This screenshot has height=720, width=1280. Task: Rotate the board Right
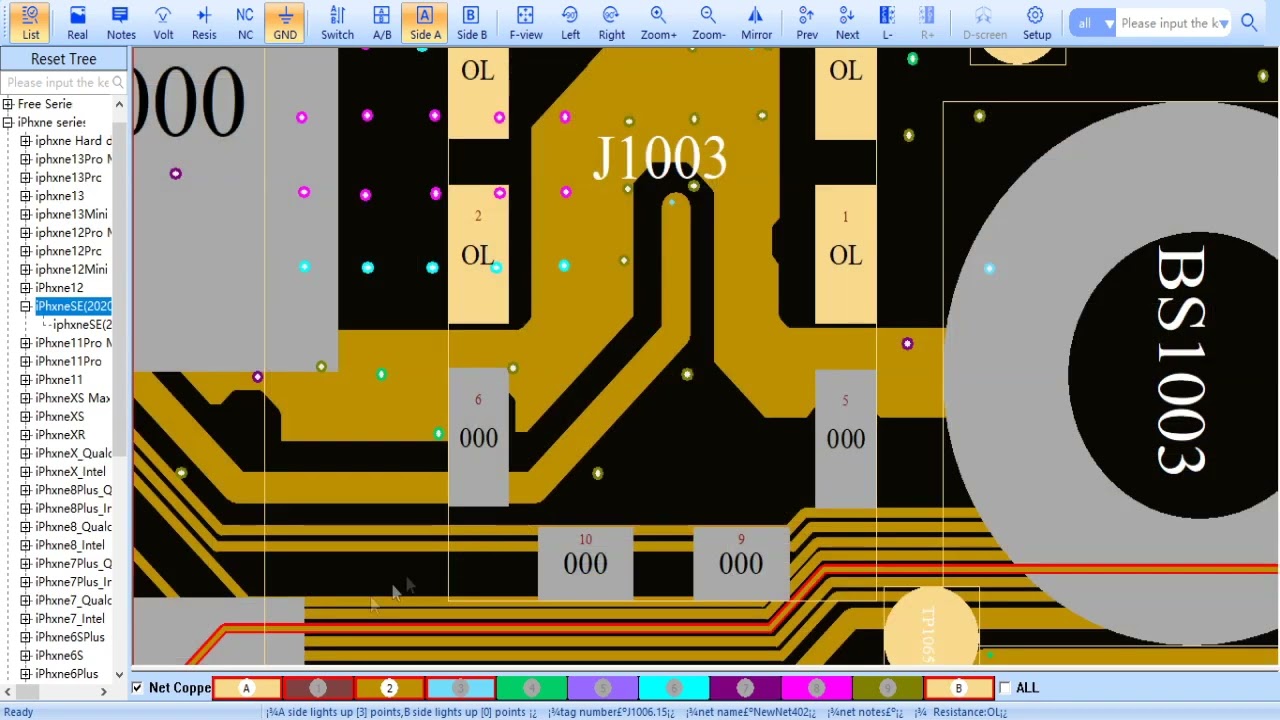[611, 22]
